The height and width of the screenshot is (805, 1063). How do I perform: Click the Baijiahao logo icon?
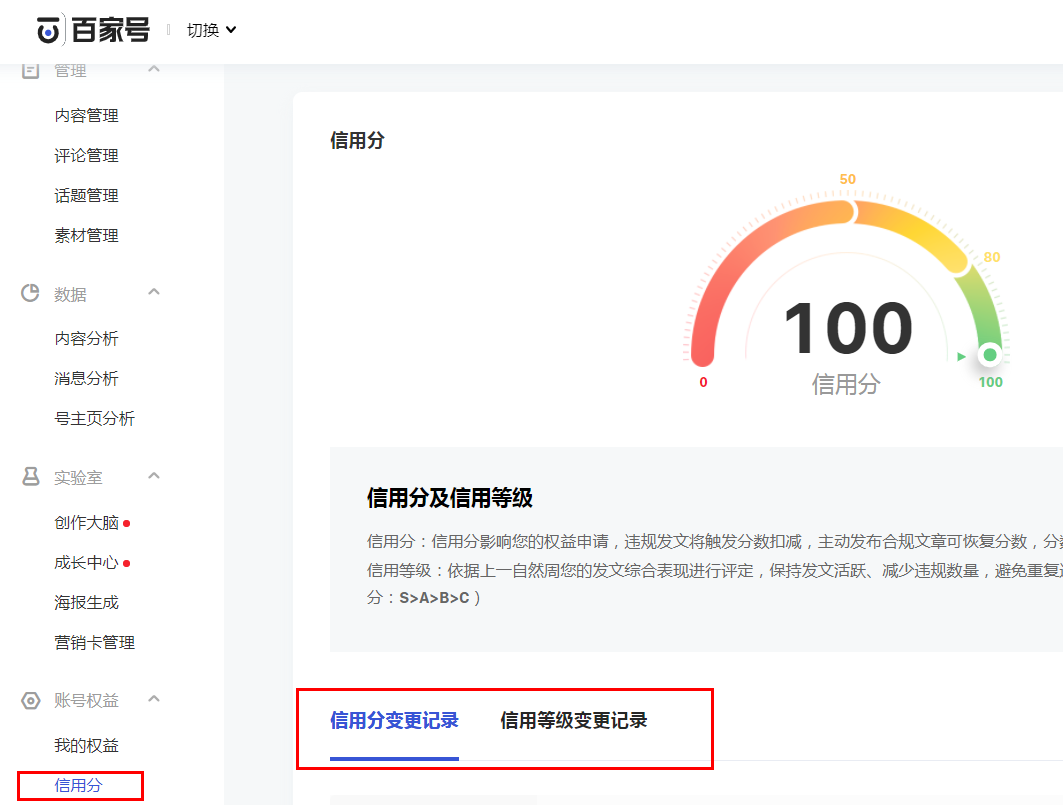(x=49, y=30)
